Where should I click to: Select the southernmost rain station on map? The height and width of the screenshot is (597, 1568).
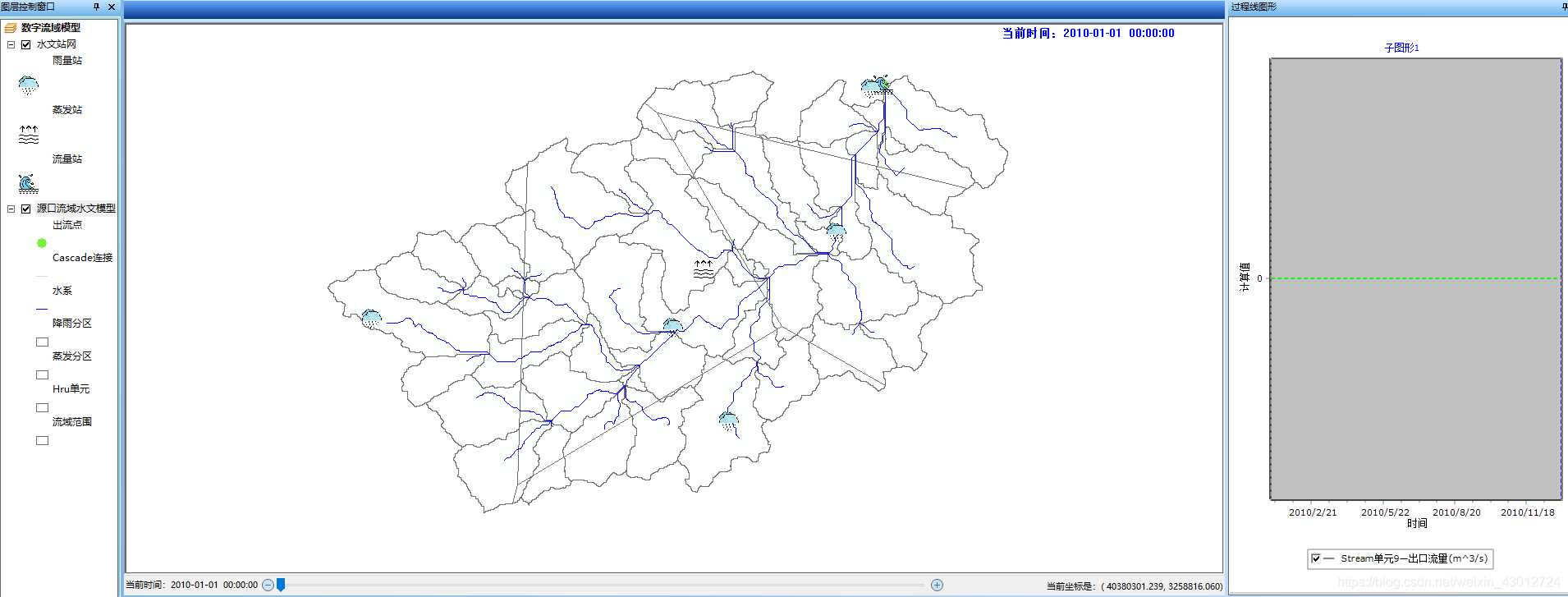pos(728,422)
